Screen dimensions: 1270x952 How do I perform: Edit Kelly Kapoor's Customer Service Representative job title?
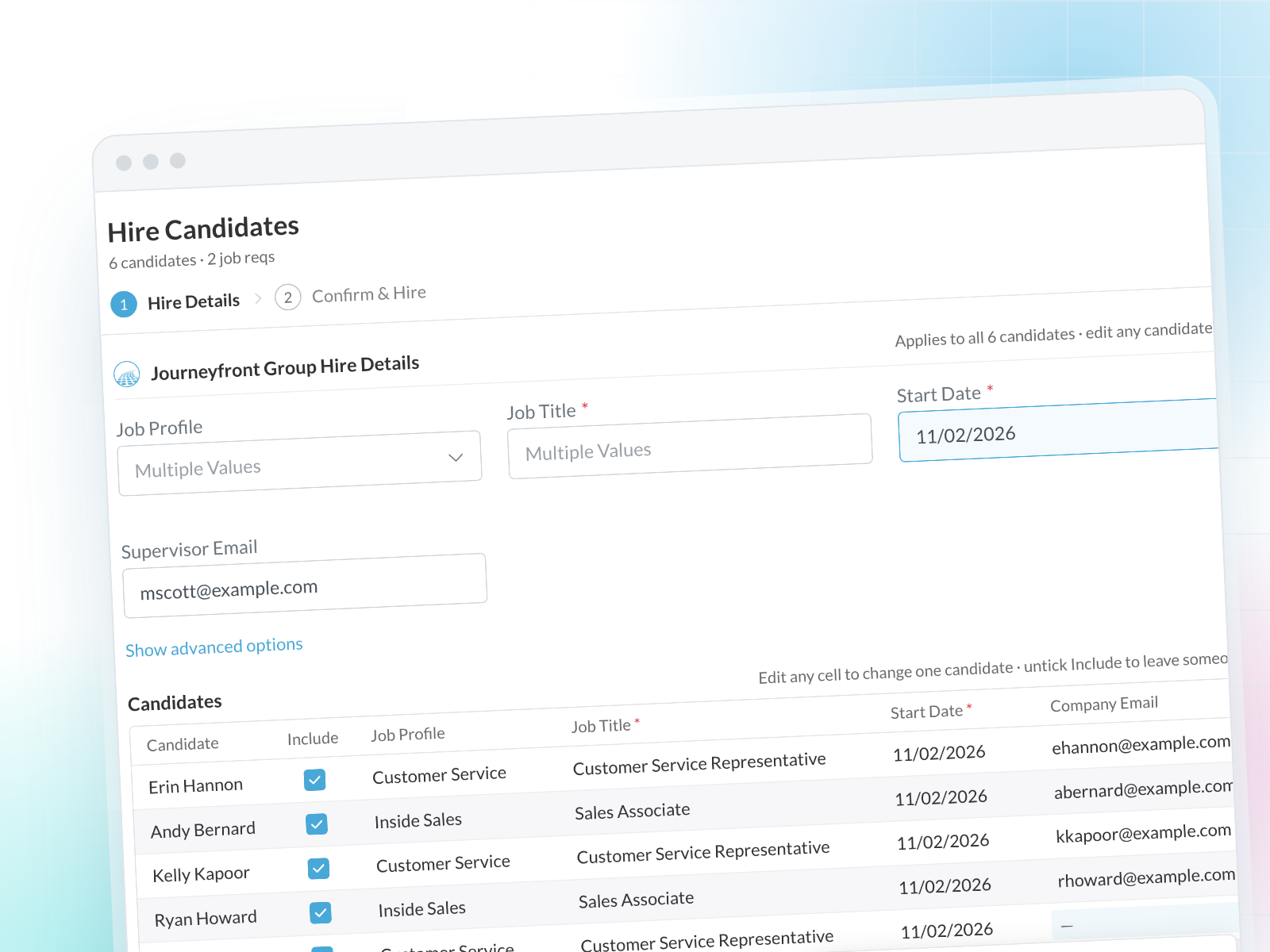(703, 852)
